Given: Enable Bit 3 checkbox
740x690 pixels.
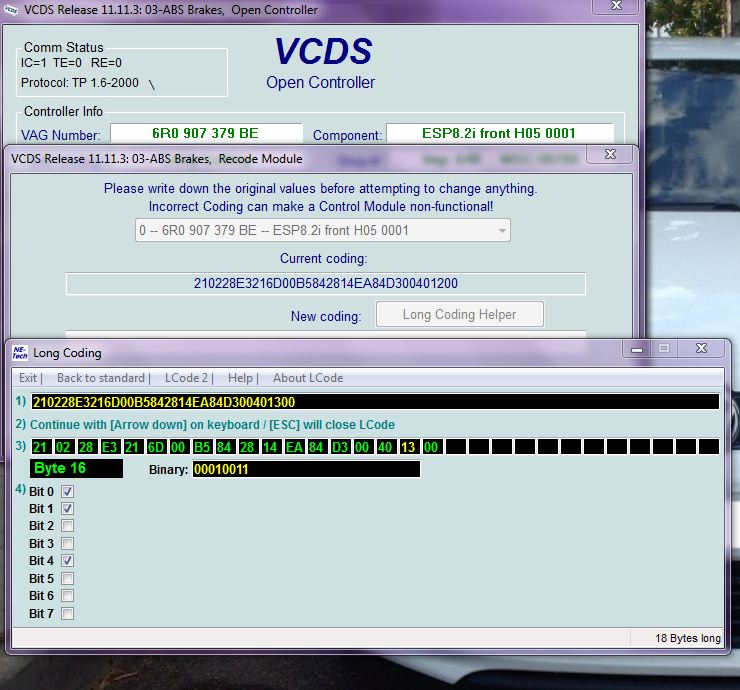Looking at the screenshot, I should (67, 544).
